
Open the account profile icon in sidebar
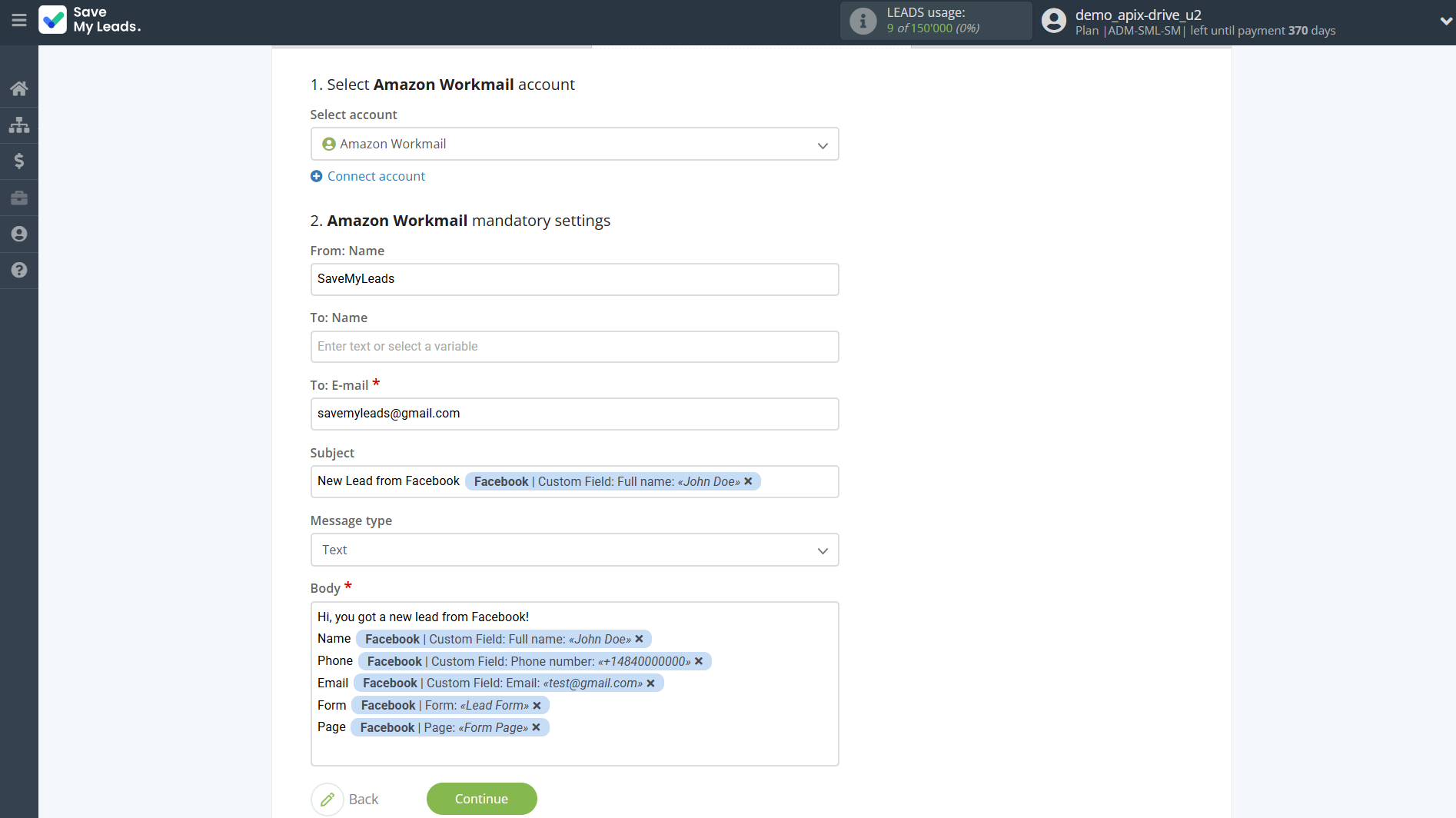point(18,234)
